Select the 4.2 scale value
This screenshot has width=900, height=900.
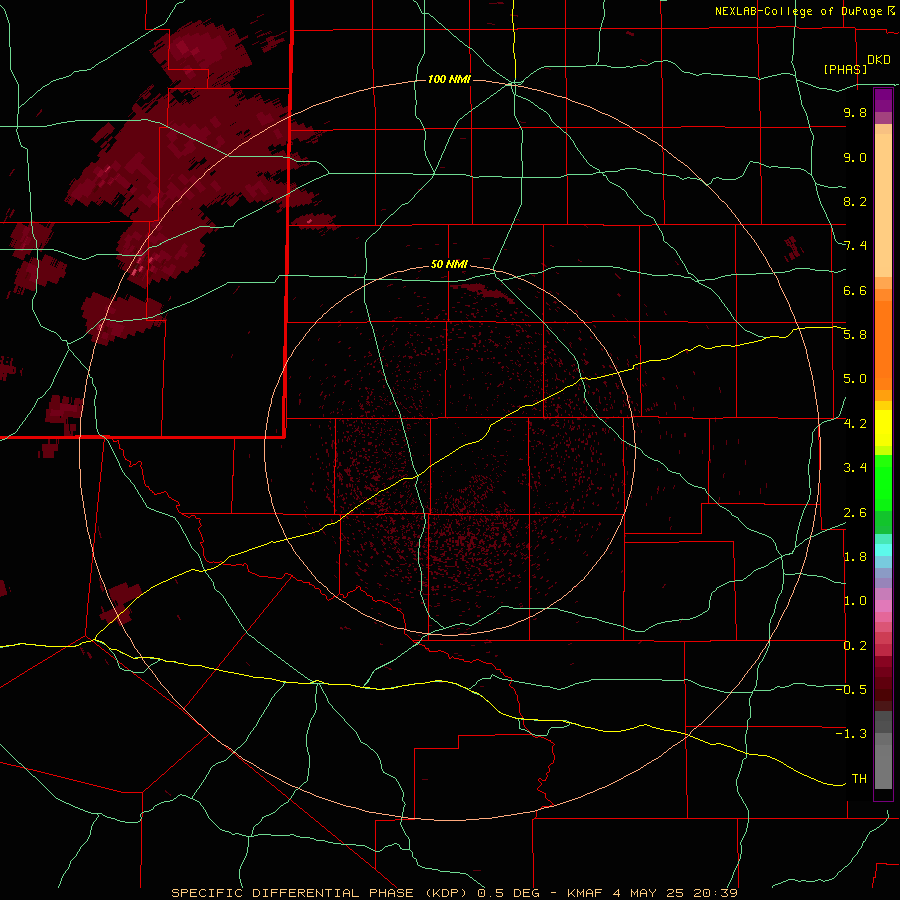(x=855, y=424)
